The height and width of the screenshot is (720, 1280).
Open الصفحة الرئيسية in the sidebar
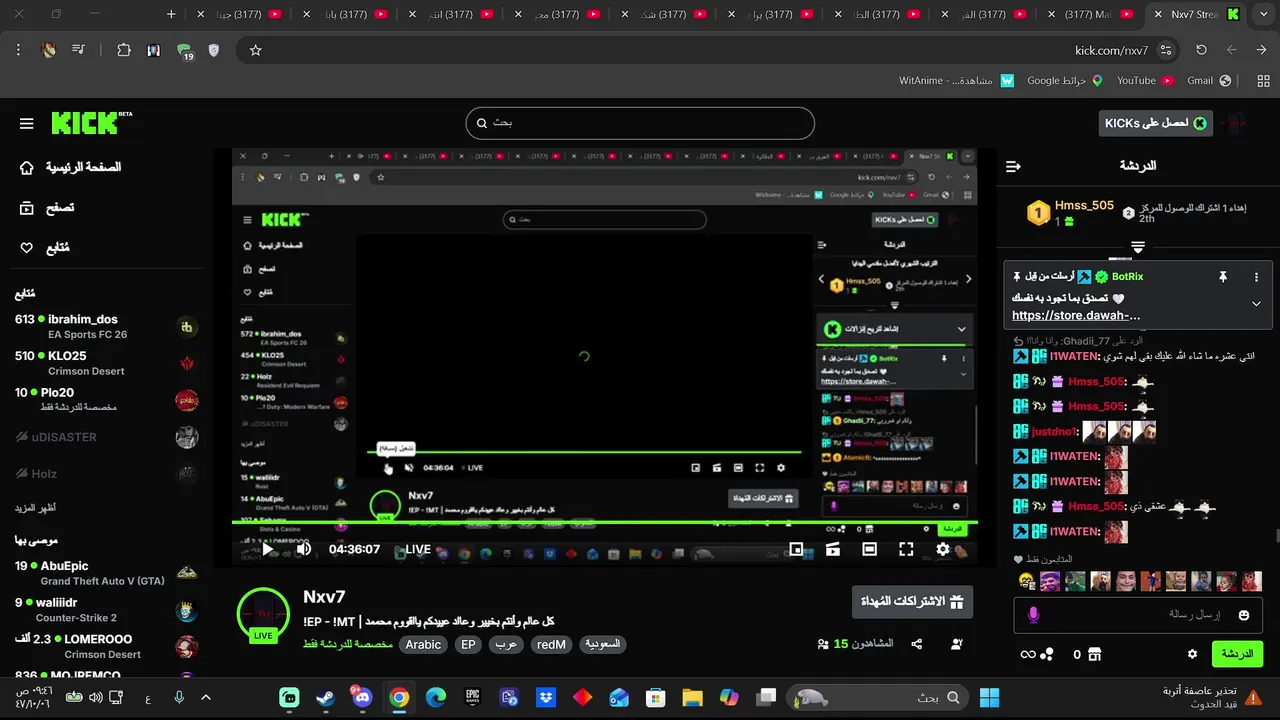click(x=70, y=167)
